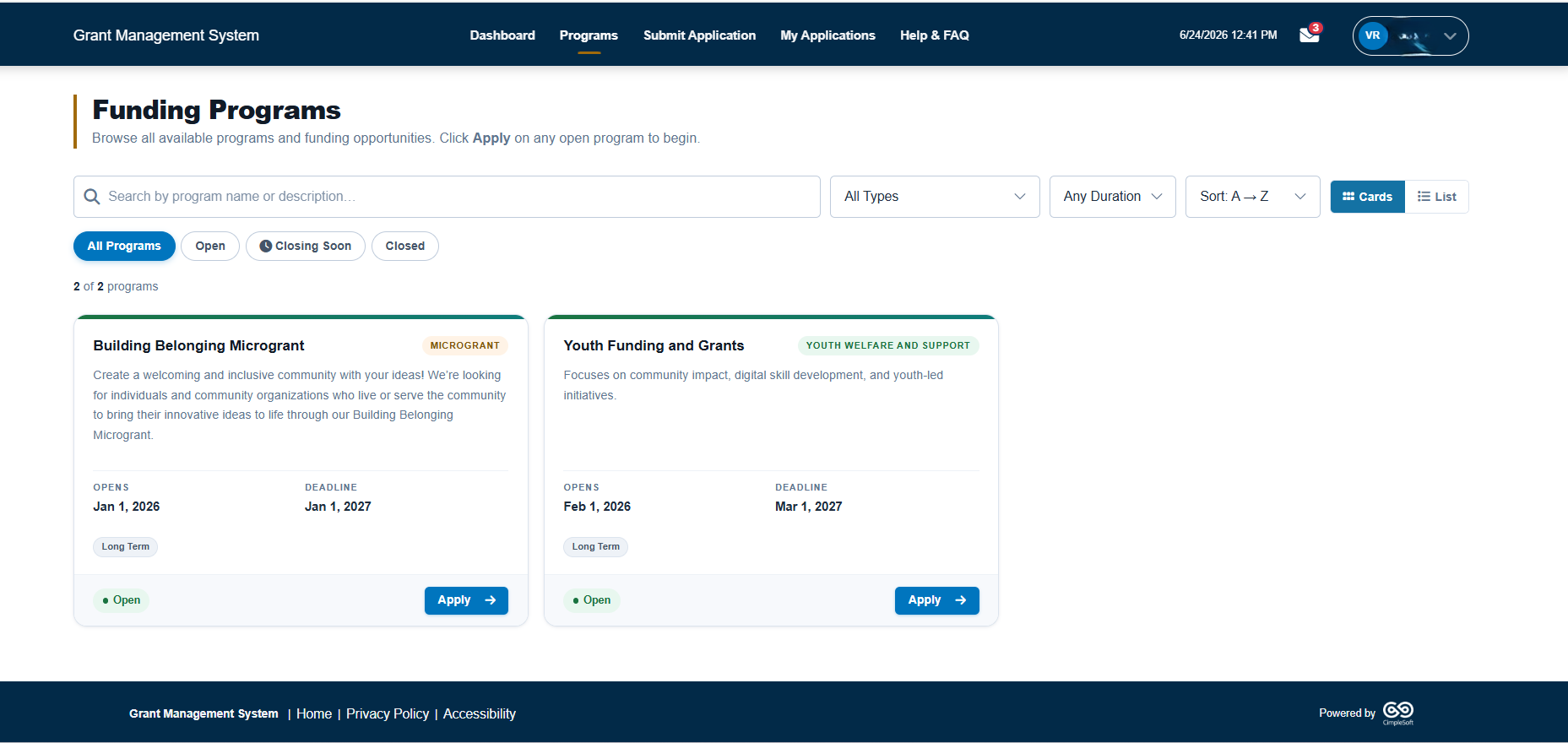Click the '2 of 2 programs' count
1568x743 pixels.
point(116,286)
